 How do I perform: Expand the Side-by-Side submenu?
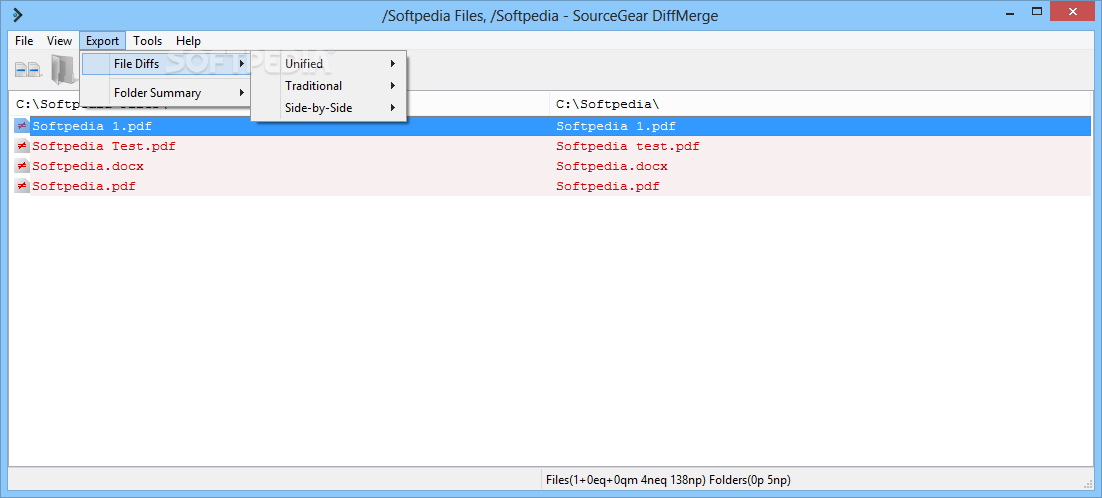tap(329, 108)
